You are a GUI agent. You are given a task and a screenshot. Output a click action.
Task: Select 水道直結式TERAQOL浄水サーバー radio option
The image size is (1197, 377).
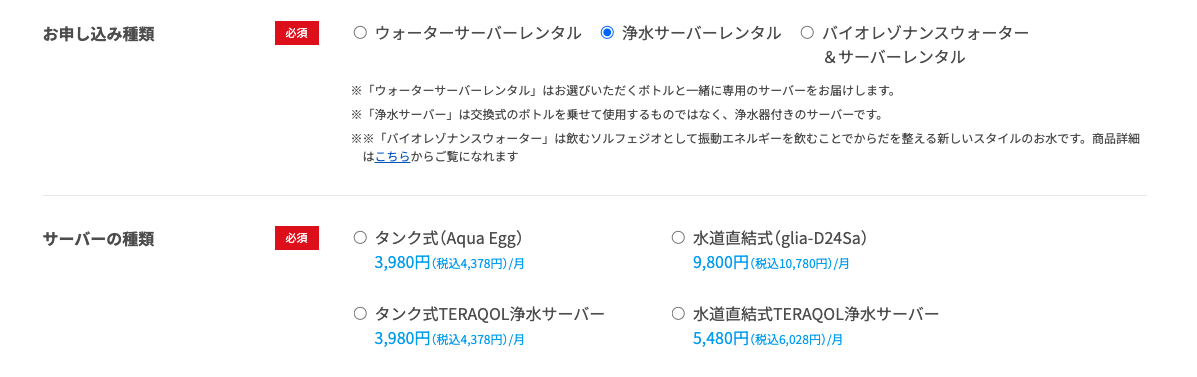(x=678, y=314)
